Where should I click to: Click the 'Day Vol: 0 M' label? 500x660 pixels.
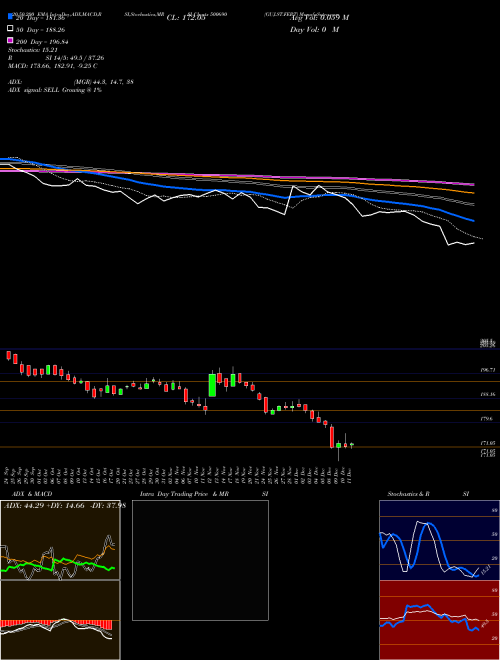click(x=314, y=29)
